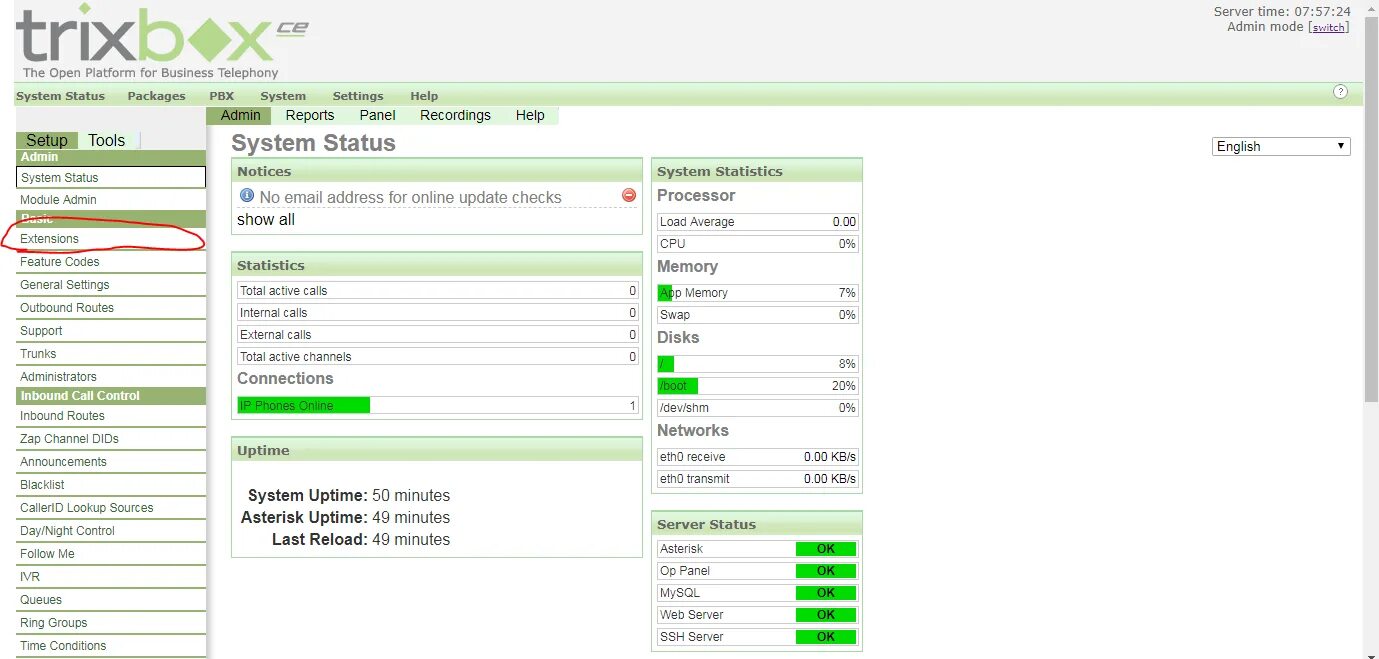Open Time Conditions in sidebar
This screenshot has height=659, width=1379.
point(111,646)
